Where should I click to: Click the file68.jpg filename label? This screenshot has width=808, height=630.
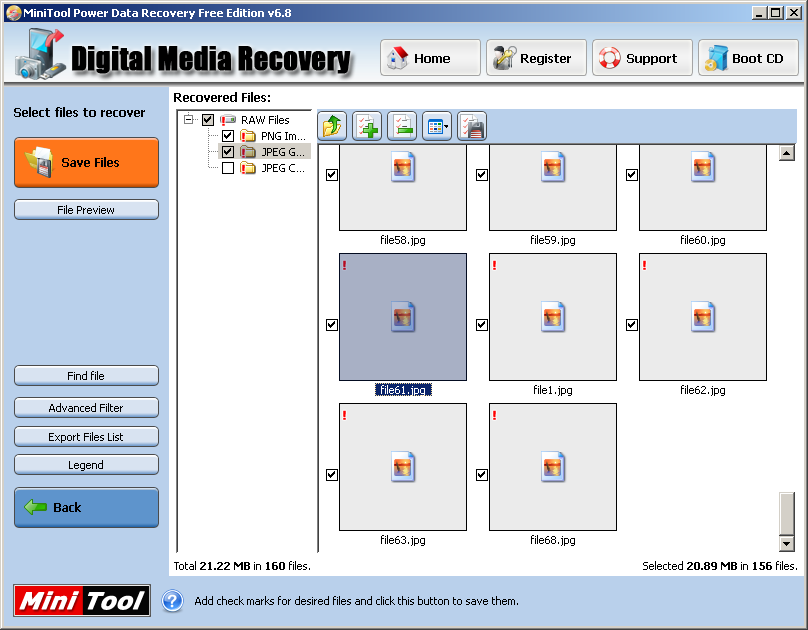coord(553,540)
